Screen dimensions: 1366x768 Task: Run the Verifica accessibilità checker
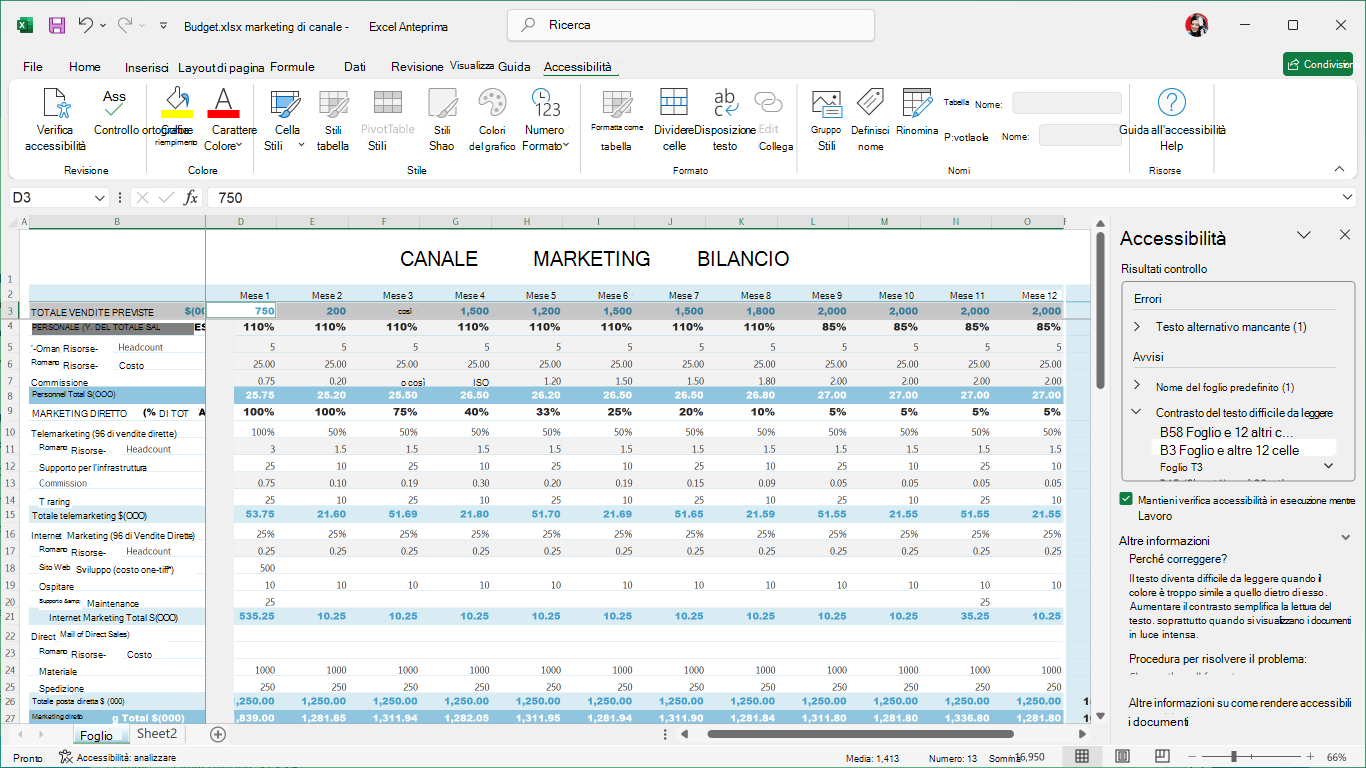tap(55, 120)
